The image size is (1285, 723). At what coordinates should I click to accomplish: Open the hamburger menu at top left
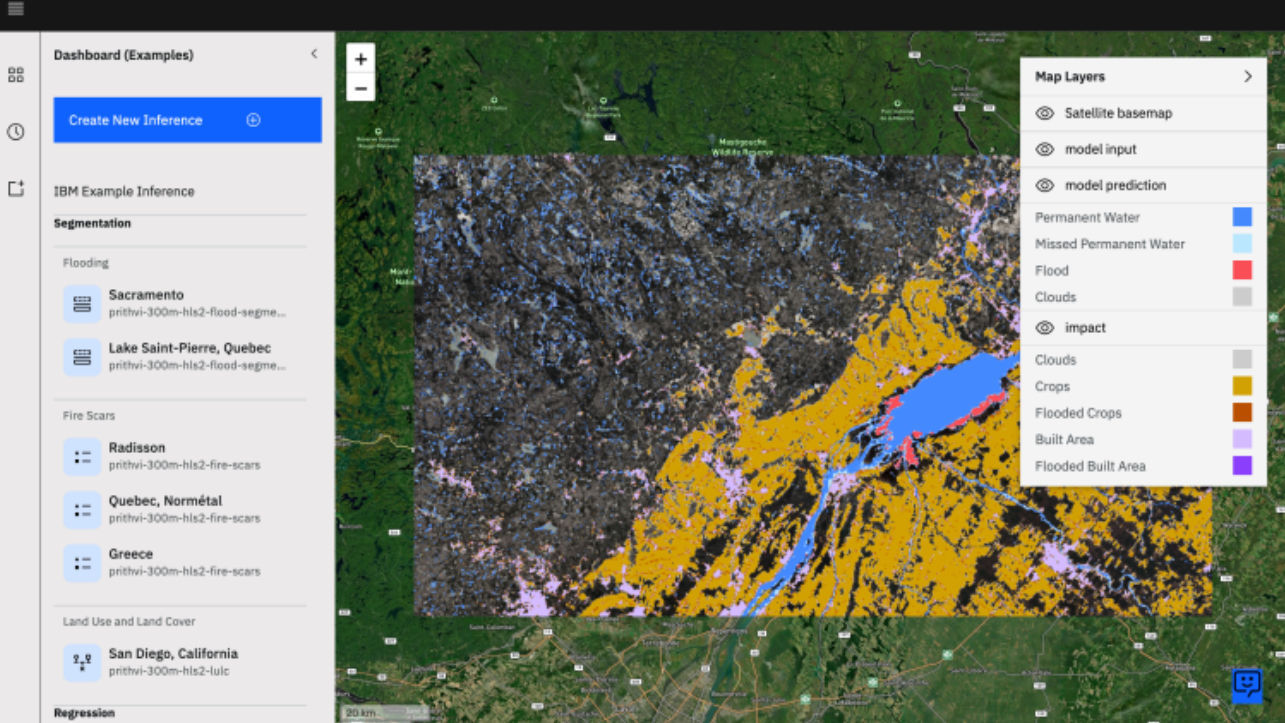tap(16, 10)
